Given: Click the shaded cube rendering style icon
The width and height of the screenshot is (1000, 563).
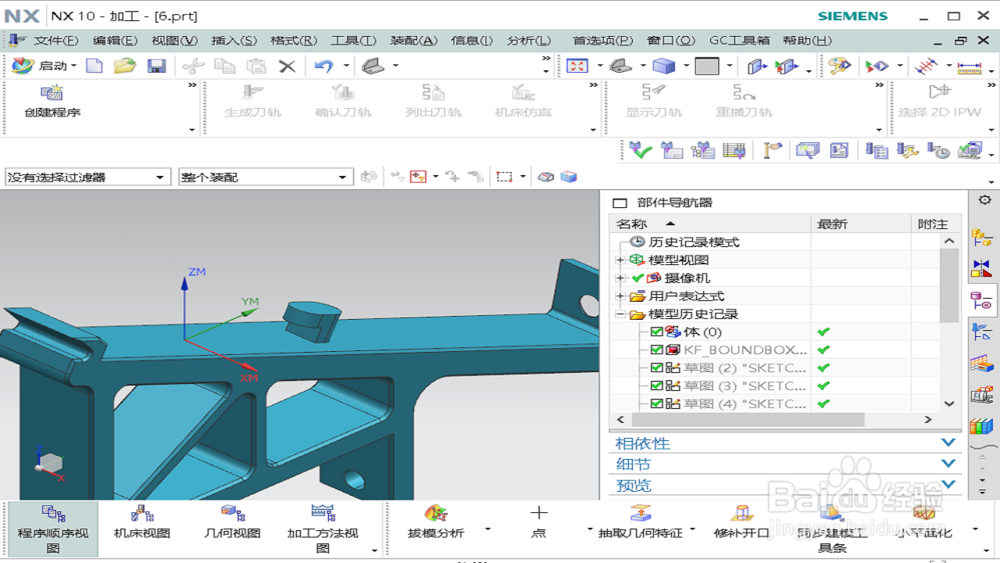Looking at the screenshot, I should [664, 66].
